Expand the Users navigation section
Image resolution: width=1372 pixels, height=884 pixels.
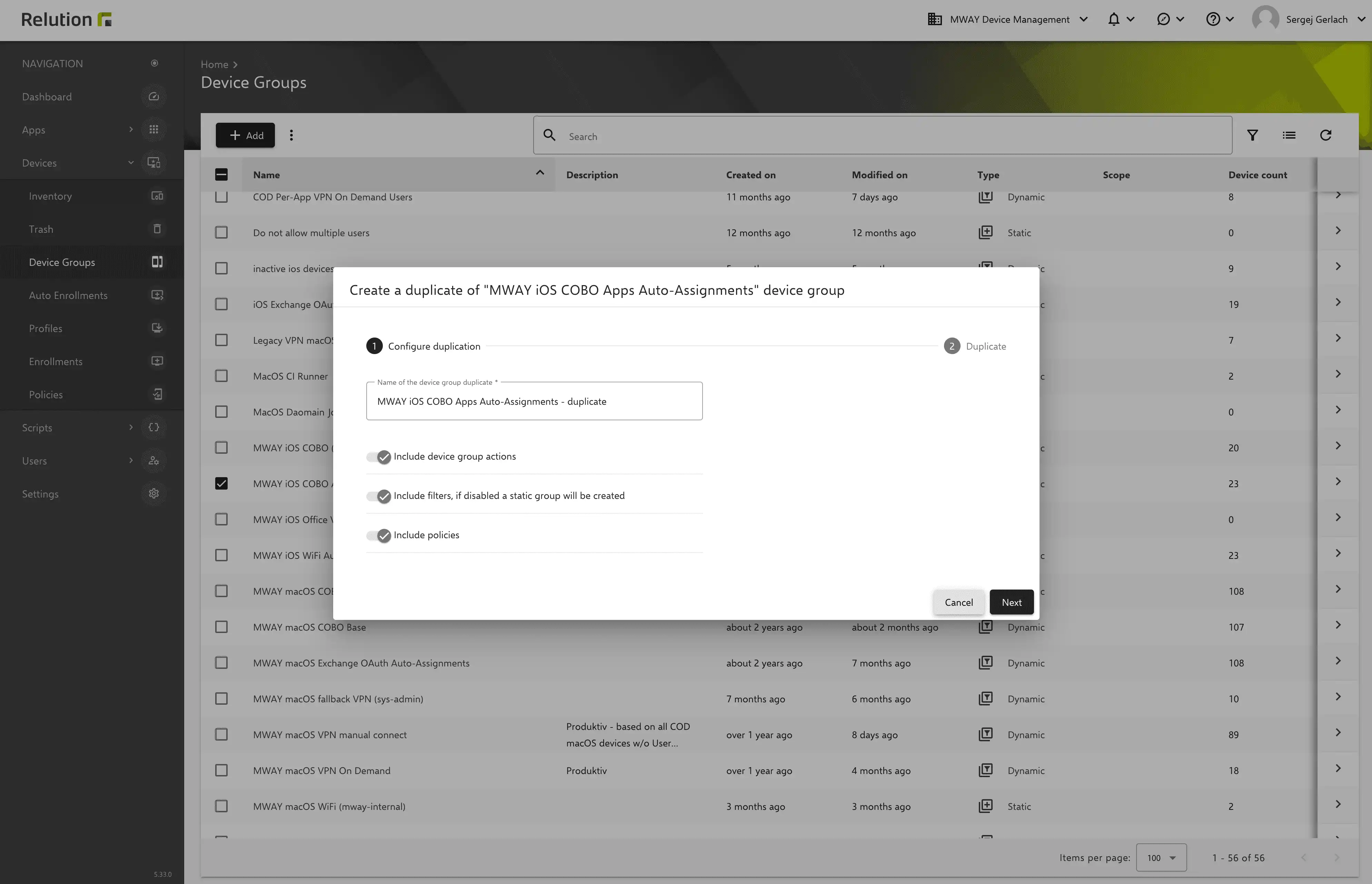coord(131,460)
